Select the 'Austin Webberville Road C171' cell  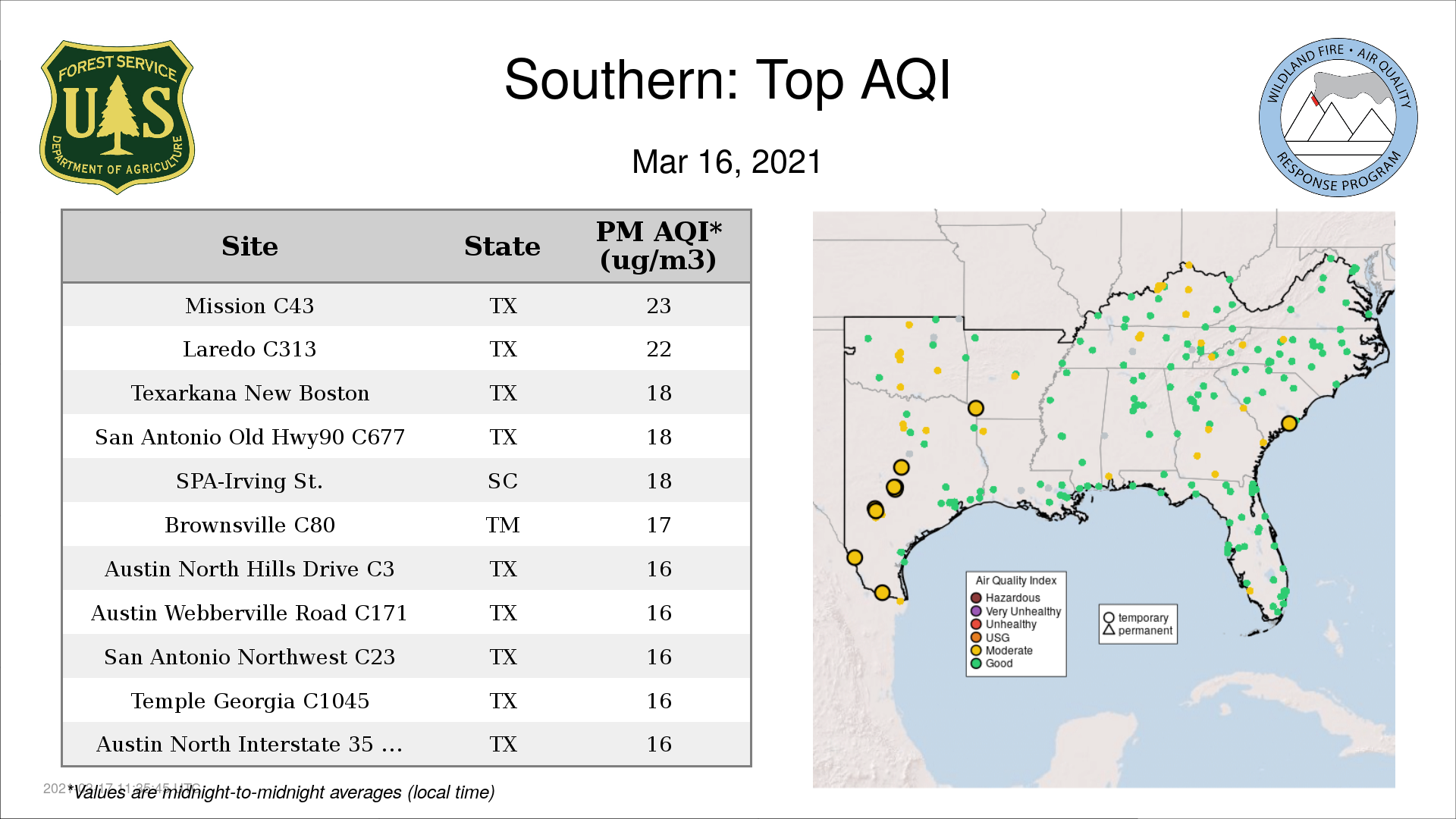[249, 613]
